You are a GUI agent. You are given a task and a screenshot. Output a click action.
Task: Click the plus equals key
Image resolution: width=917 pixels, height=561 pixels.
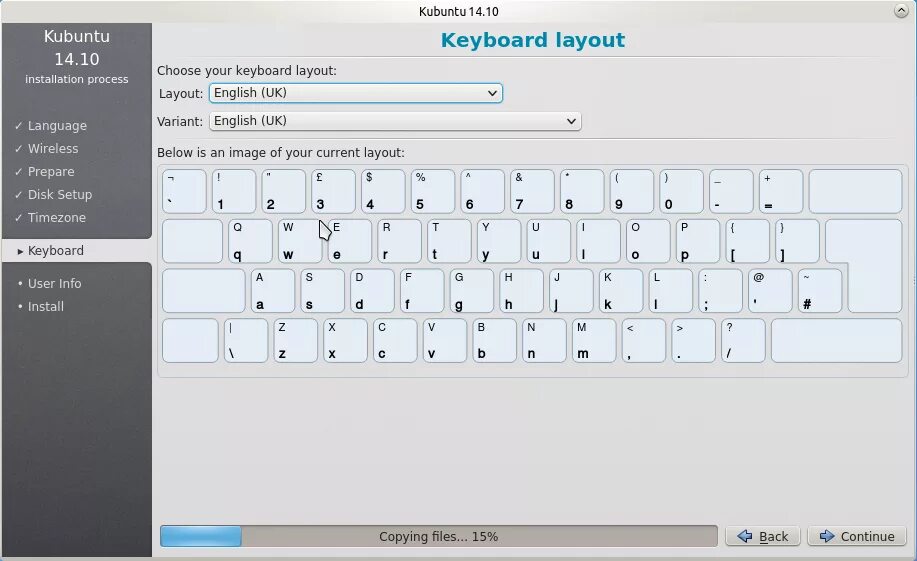pyautogui.click(x=781, y=191)
